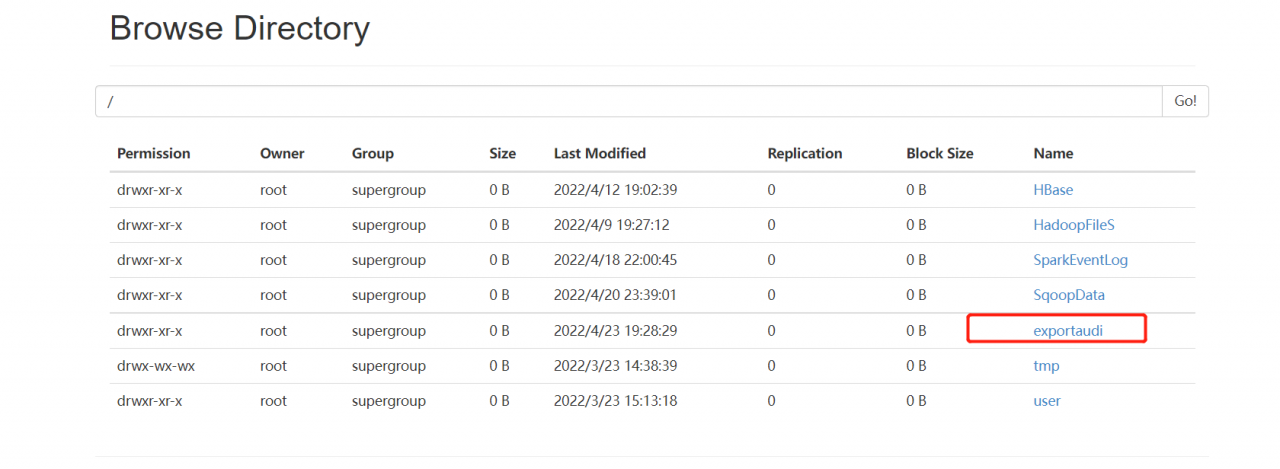Click the Size column header
This screenshot has width=1280, height=469.
tap(502, 154)
